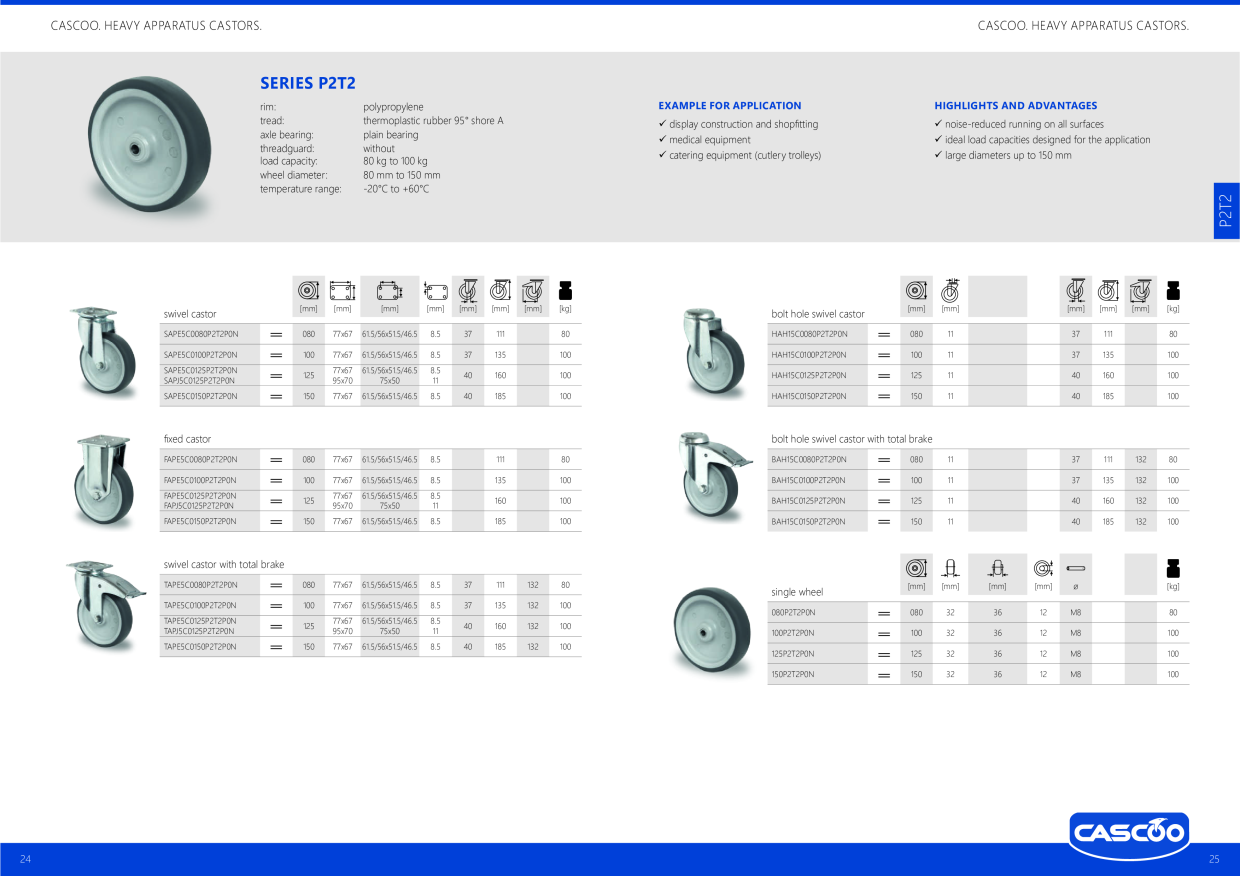Click the SERIES P2T2 heading
Image resolution: width=1240 pixels, height=876 pixels.
[308, 83]
